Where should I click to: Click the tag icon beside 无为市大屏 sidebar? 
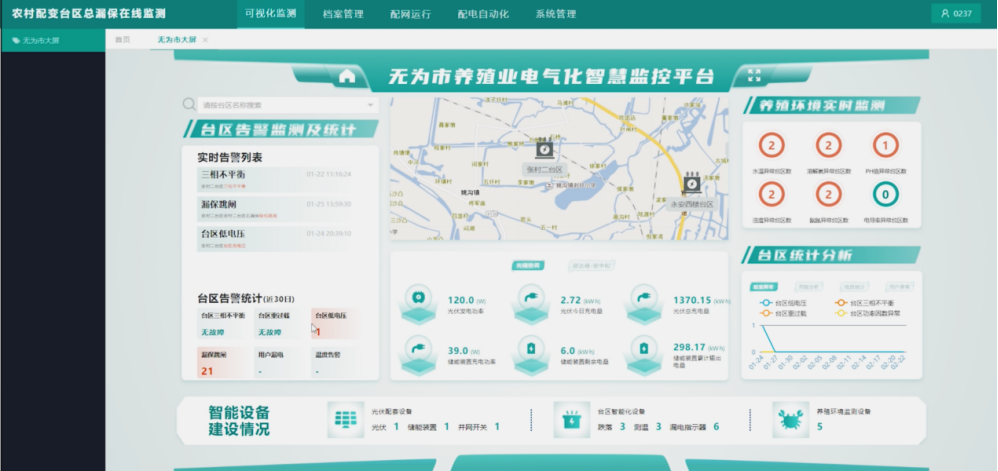pyautogui.click(x=16, y=40)
